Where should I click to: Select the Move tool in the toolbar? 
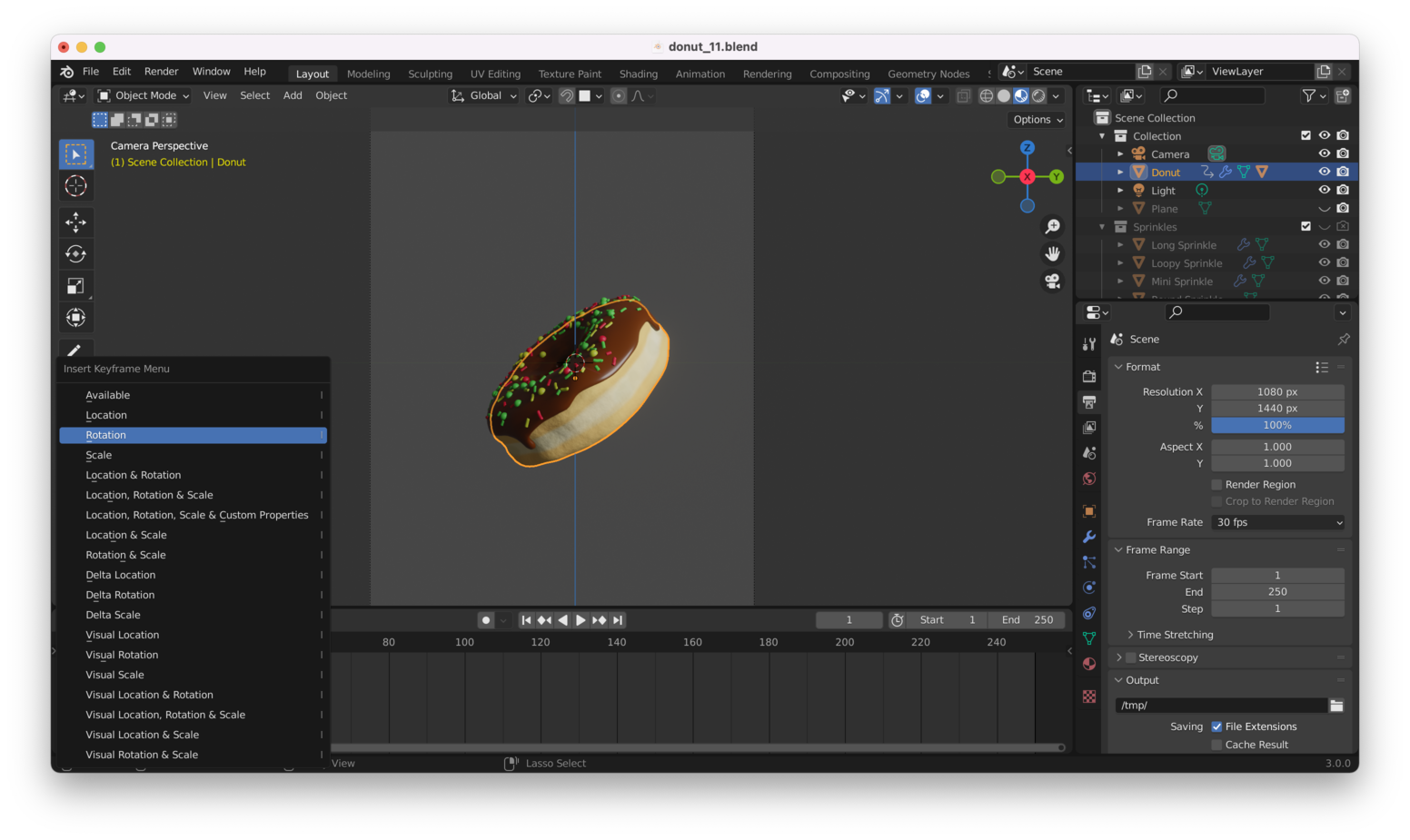[x=75, y=222]
